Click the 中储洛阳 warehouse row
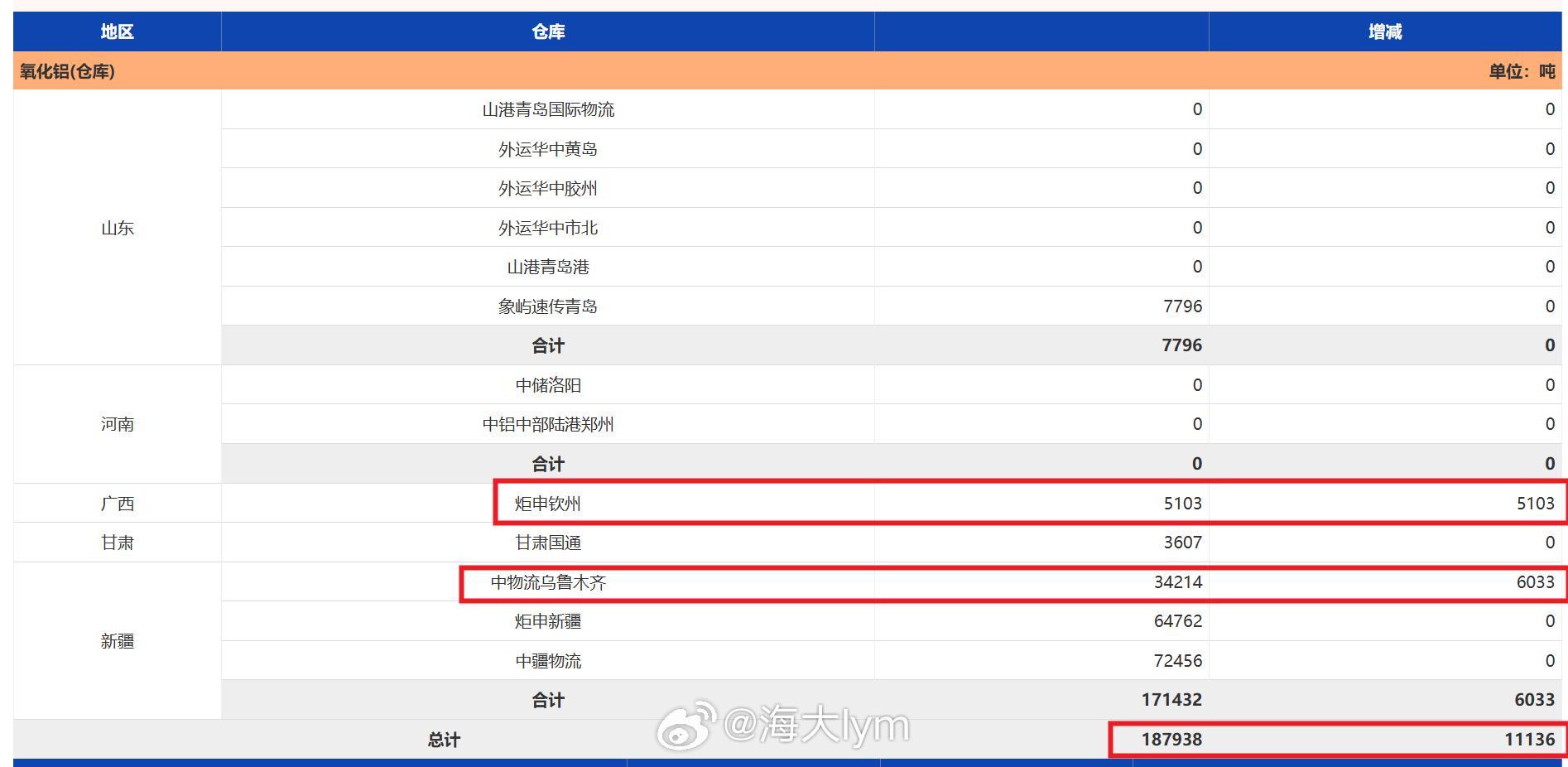 tap(546, 384)
